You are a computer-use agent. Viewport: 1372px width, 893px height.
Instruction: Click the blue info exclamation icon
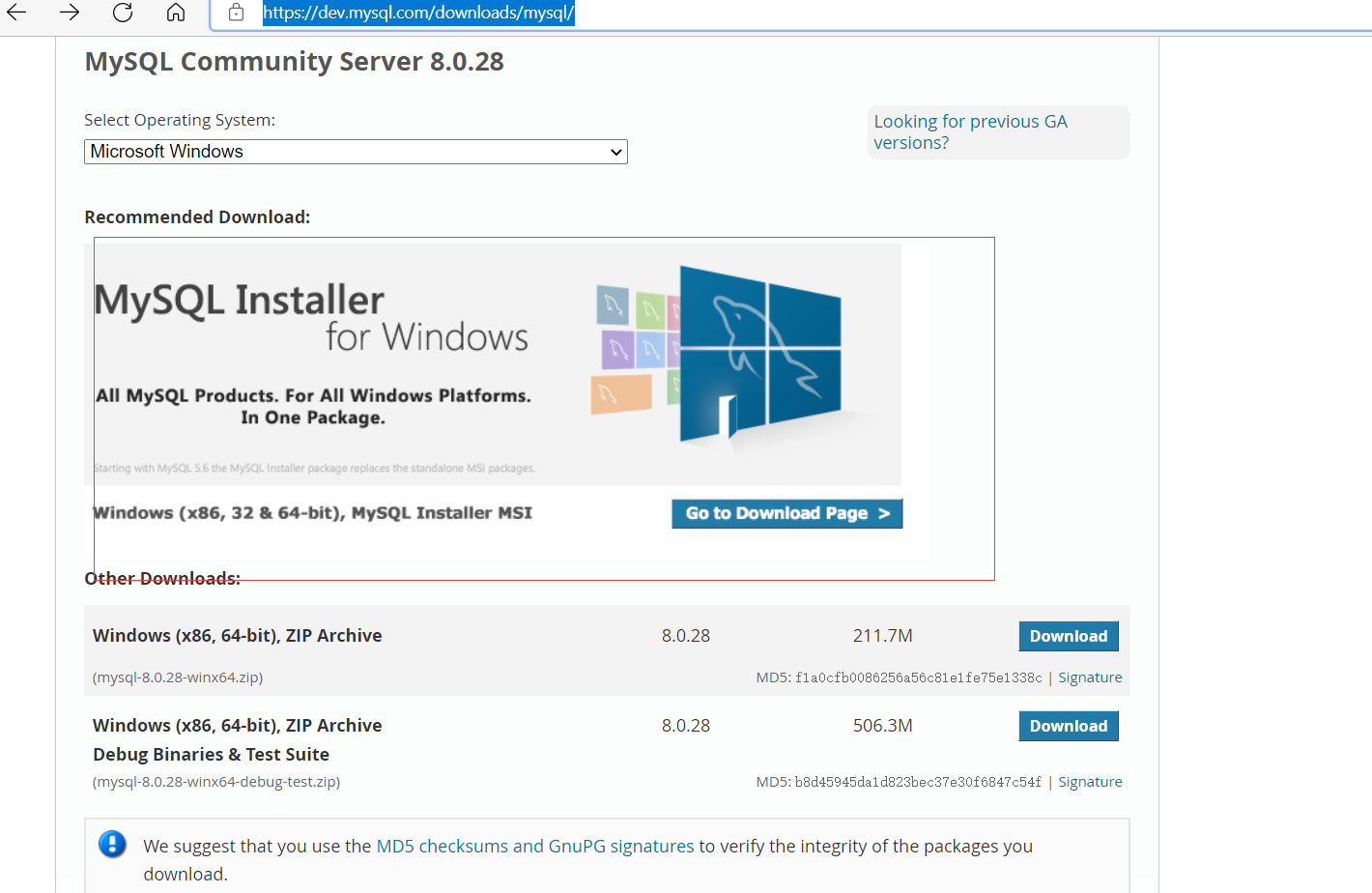click(112, 845)
